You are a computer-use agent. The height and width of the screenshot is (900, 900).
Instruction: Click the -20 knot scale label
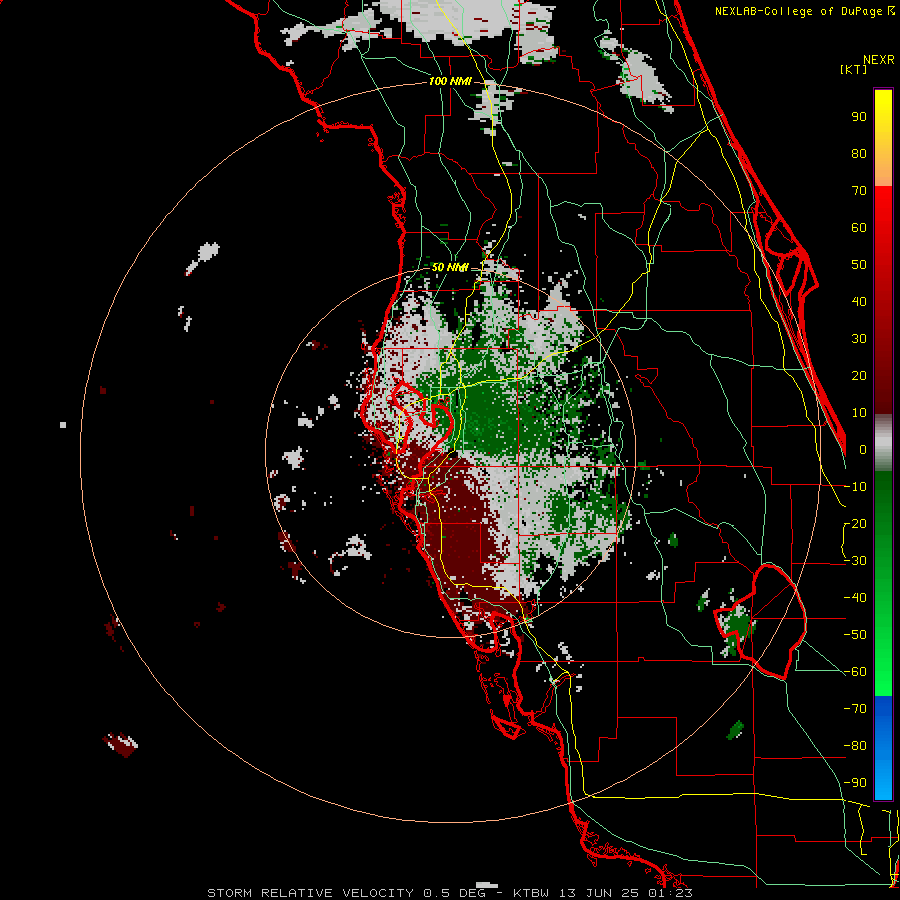click(855, 523)
